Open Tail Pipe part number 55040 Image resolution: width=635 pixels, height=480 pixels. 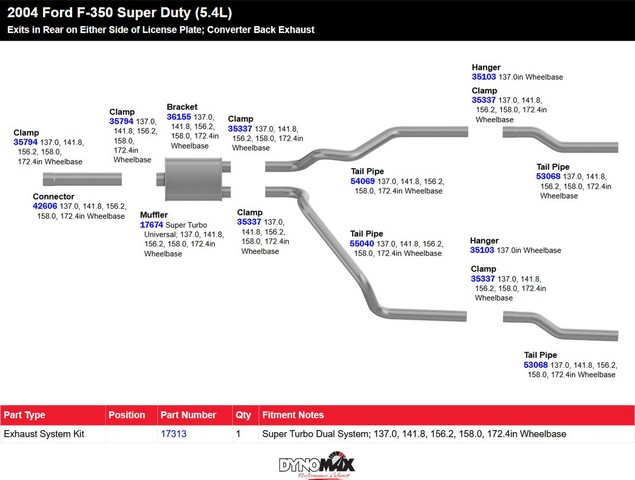362,243
